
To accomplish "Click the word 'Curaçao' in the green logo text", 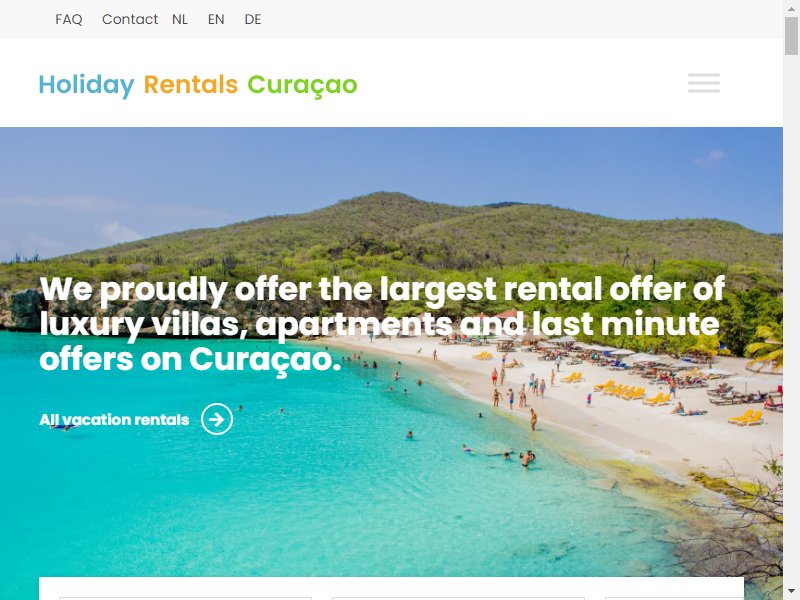I will point(303,85).
